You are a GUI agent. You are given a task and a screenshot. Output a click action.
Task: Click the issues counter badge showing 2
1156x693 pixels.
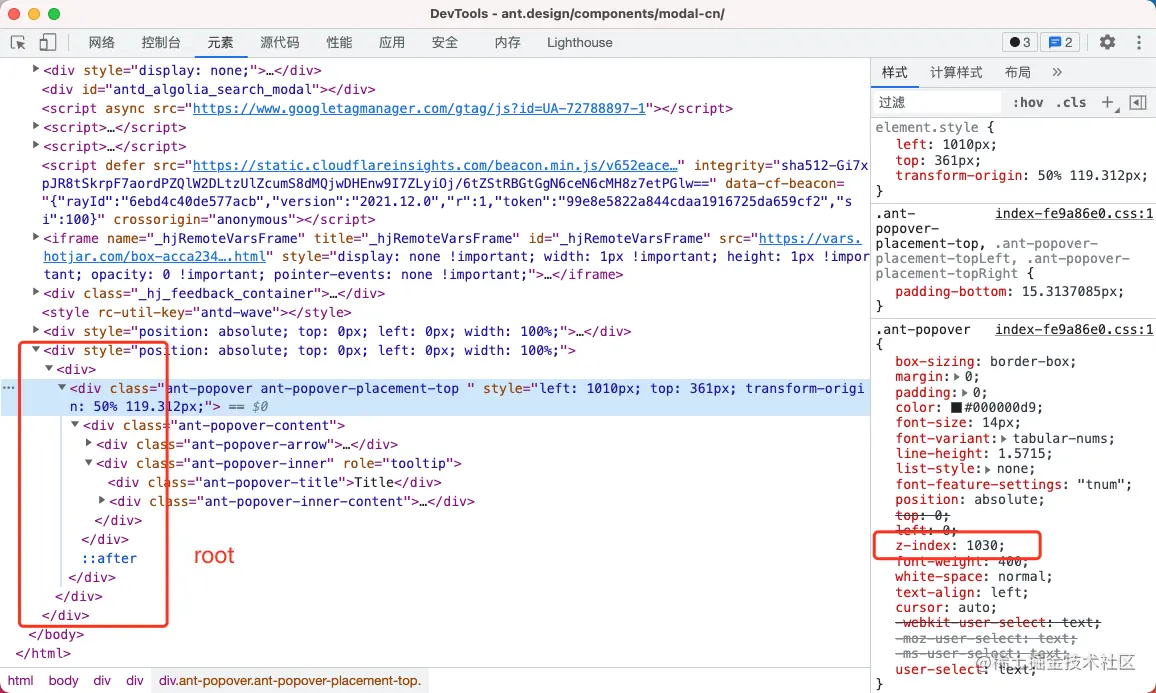(1060, 43)
